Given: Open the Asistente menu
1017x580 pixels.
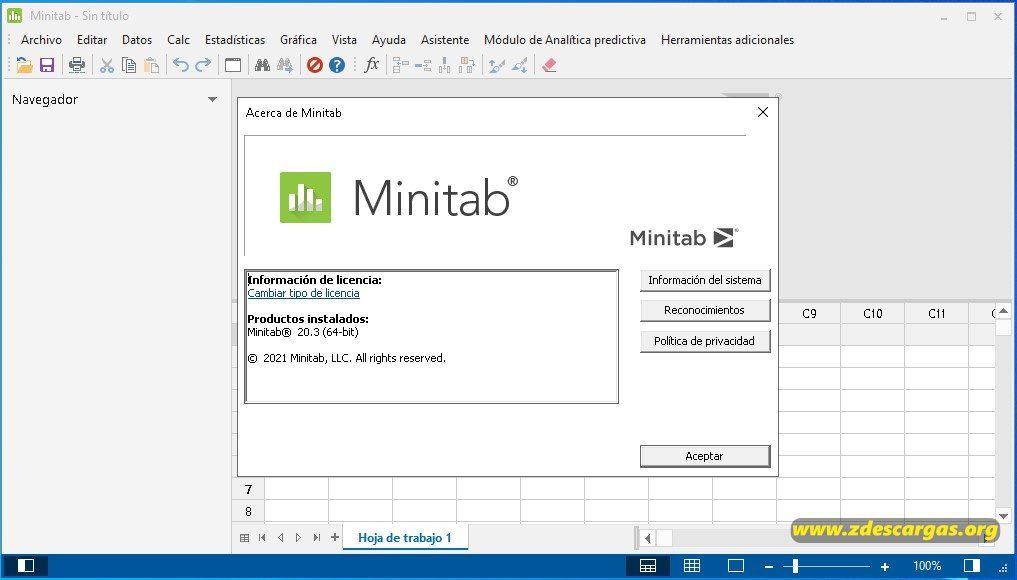Looking at the screenshot, I should click(x=445, y=40).
